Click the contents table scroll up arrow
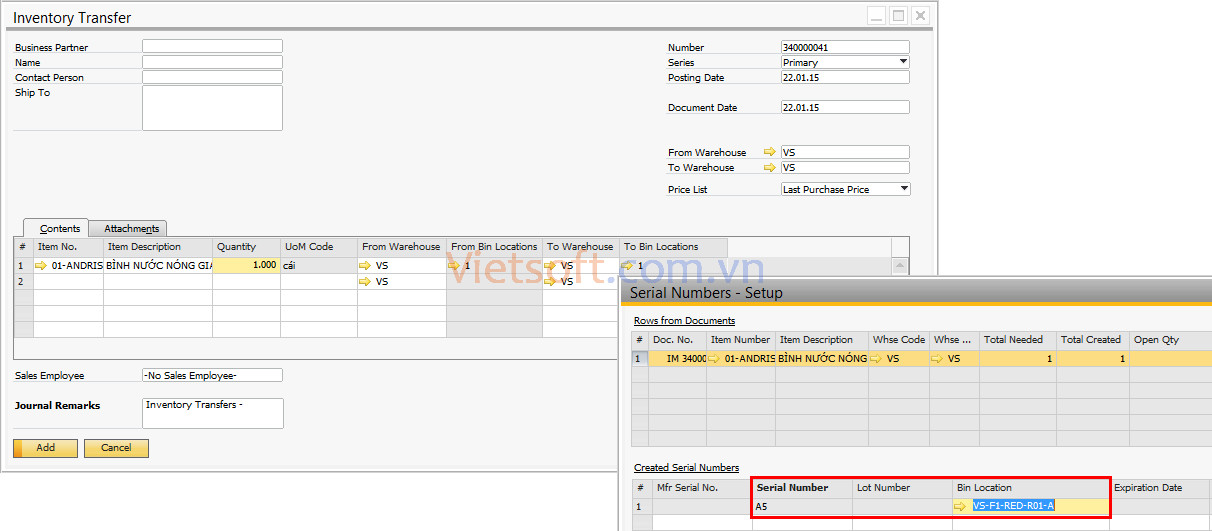The height and width of the screenshot is (531, 1212). tap(900, 266)
